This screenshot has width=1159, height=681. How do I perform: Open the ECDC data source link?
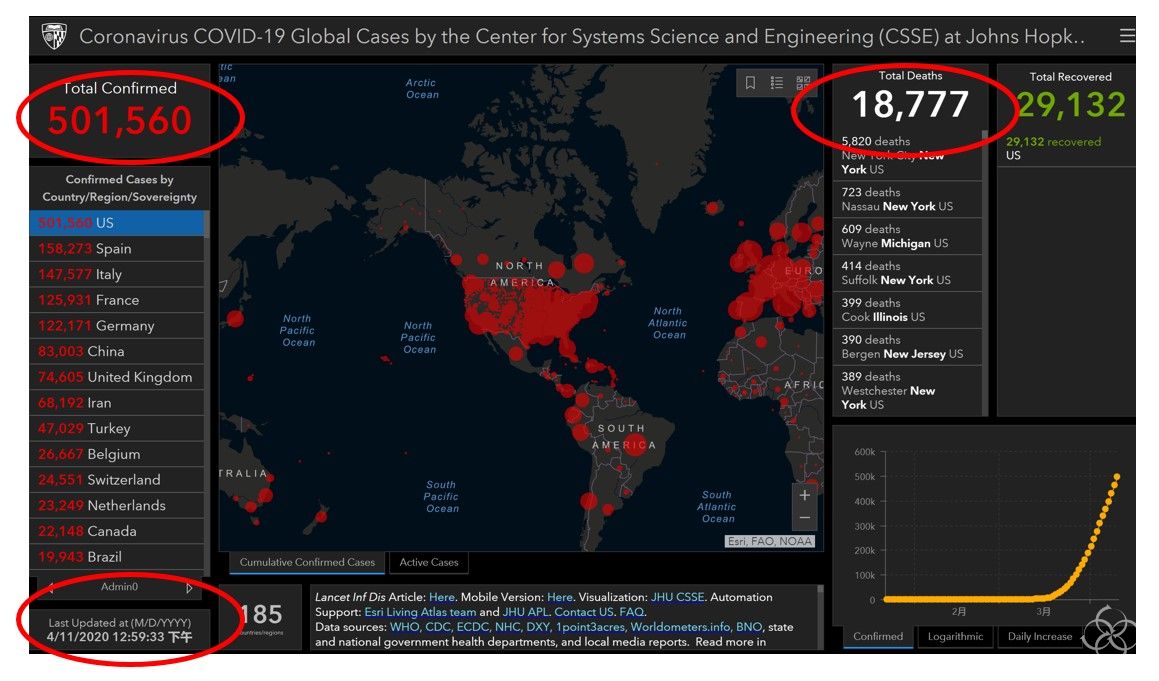coord(473,627)
